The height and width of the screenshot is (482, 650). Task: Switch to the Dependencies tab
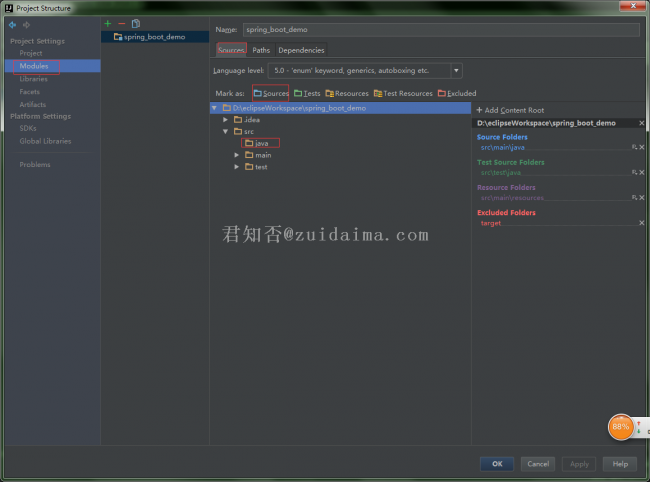point(301,50)
